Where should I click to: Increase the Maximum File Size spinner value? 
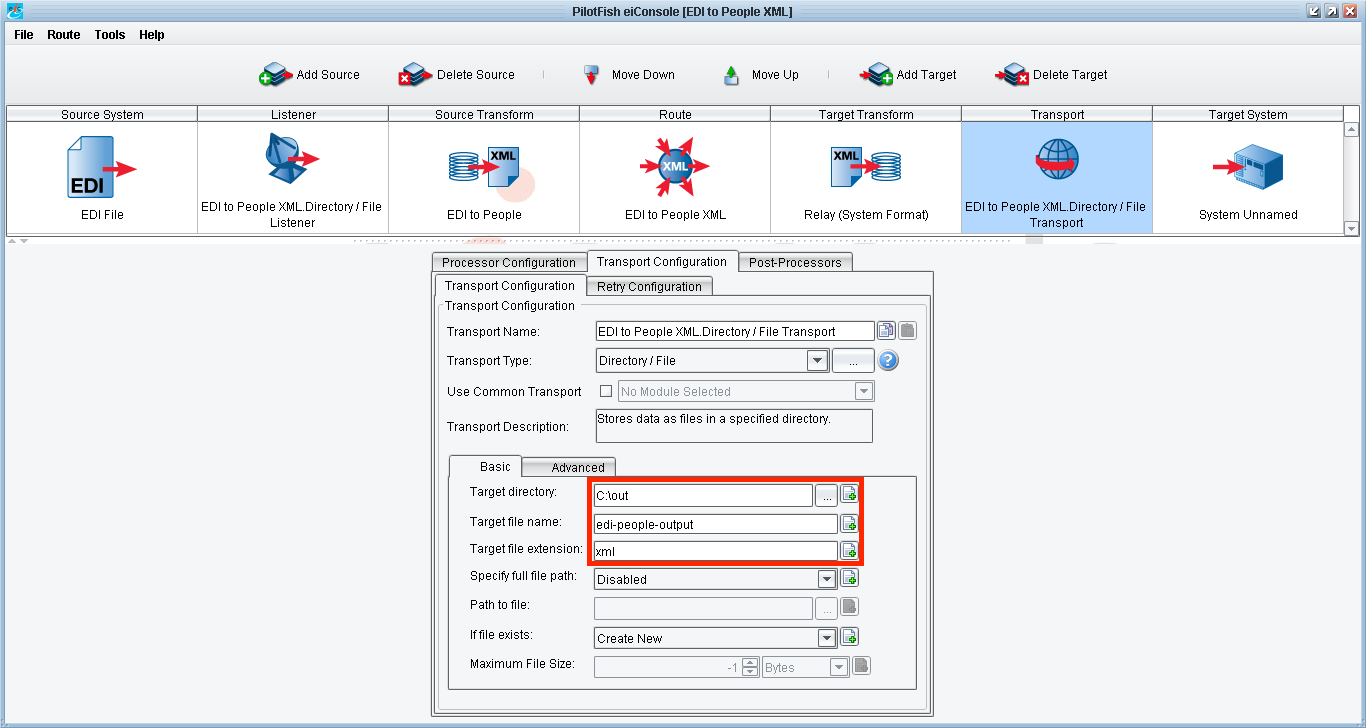[750, 662]
